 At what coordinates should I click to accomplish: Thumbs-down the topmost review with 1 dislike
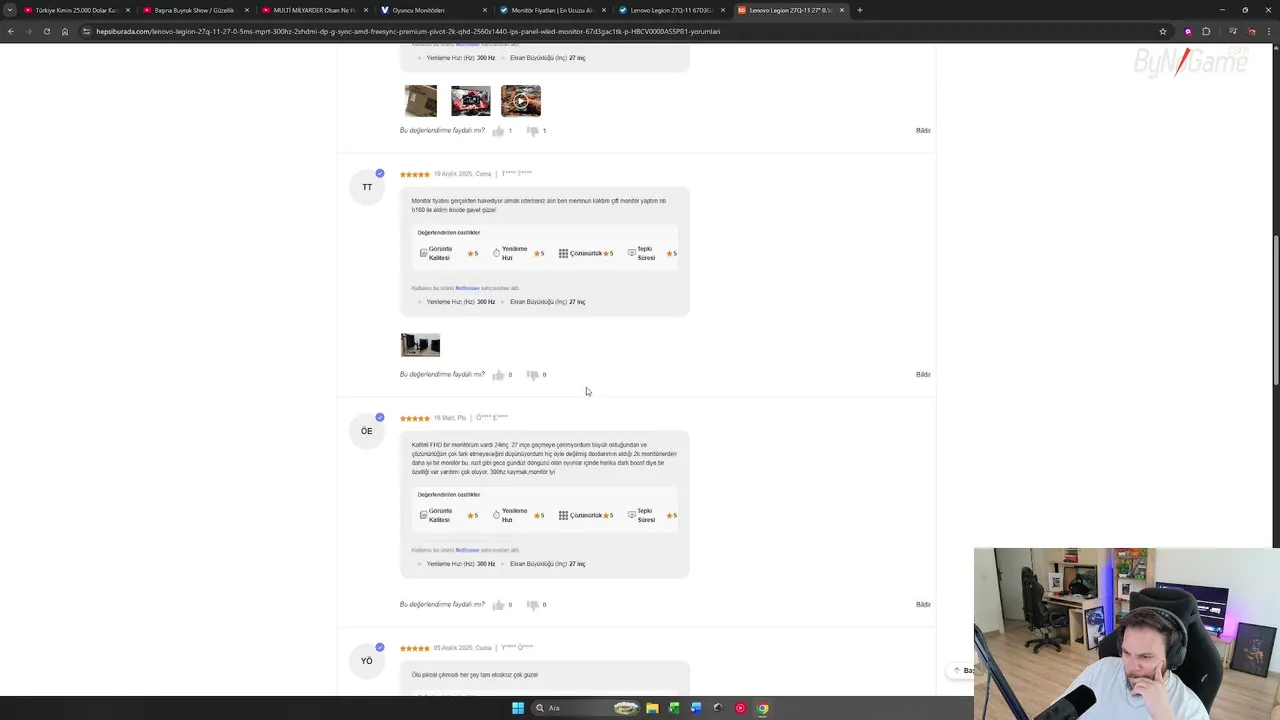532,131
